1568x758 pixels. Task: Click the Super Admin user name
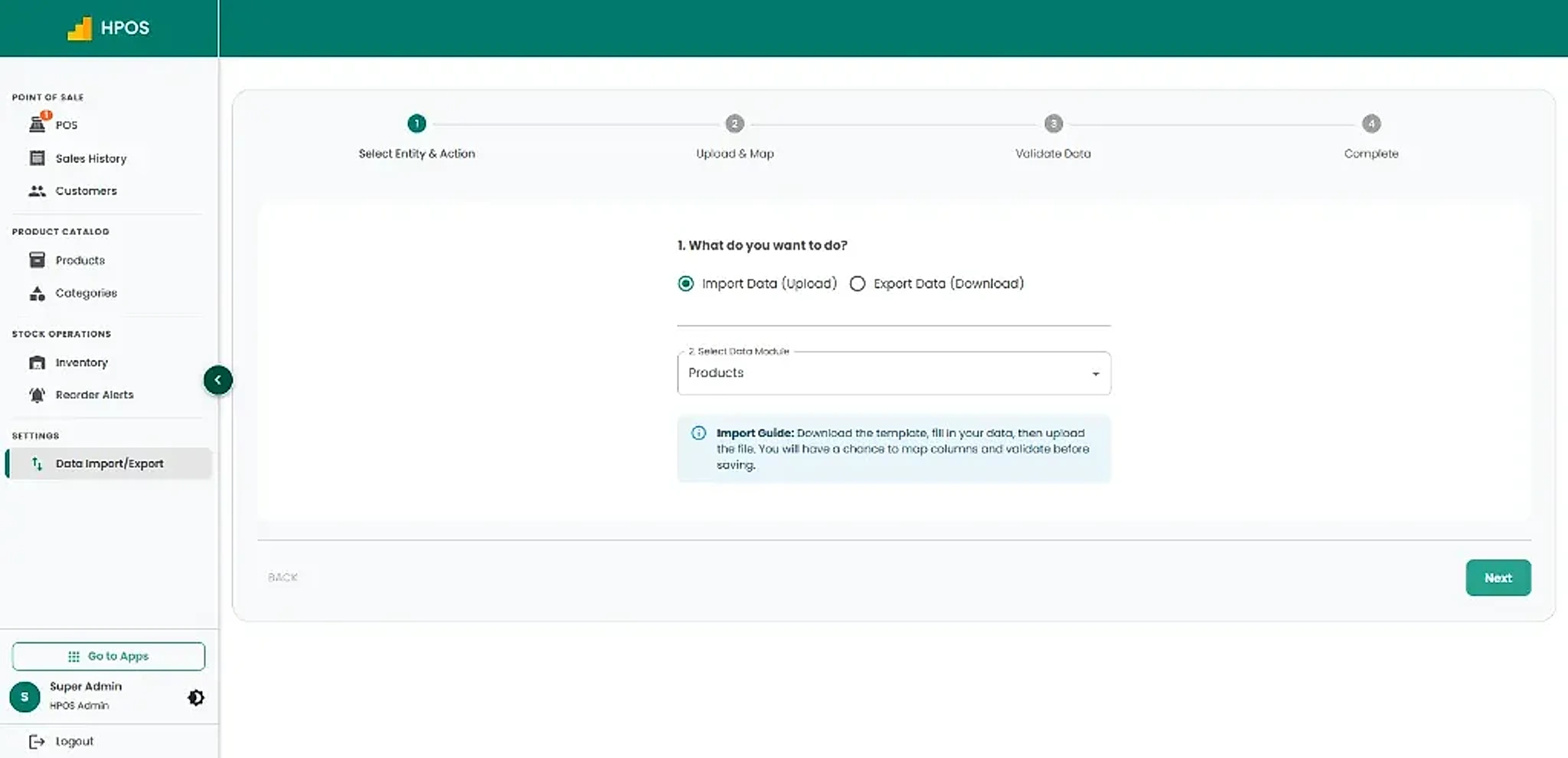pos(86,686)
